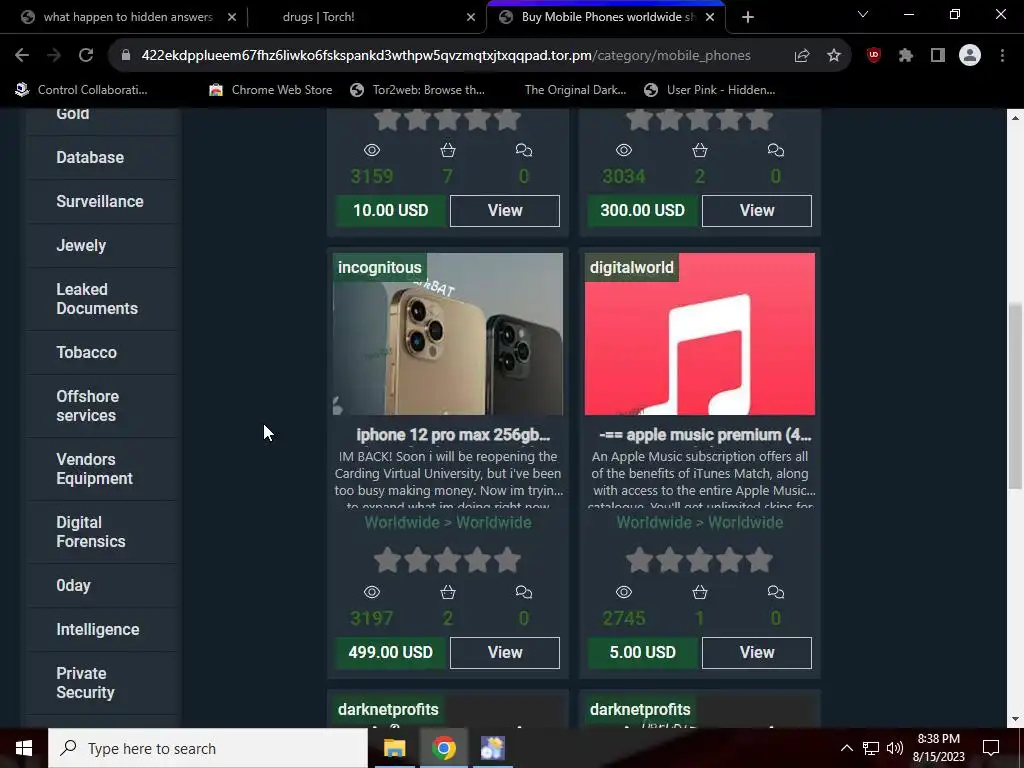Close the 'what happen to hidden answers' tab

[x=232, y=17]
